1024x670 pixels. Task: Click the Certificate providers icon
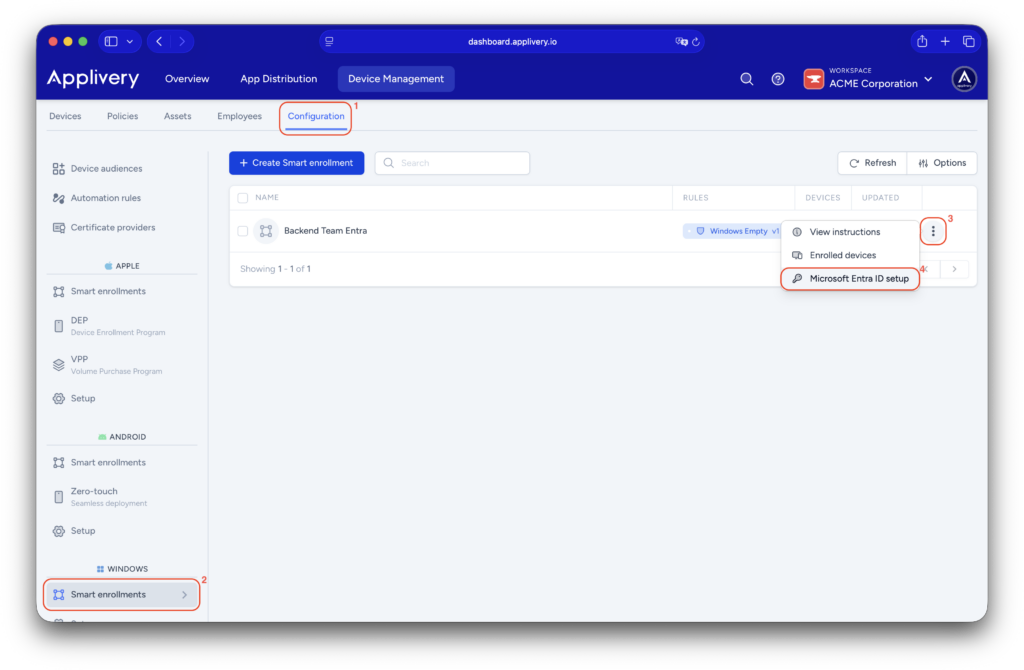tap(60, 227)
